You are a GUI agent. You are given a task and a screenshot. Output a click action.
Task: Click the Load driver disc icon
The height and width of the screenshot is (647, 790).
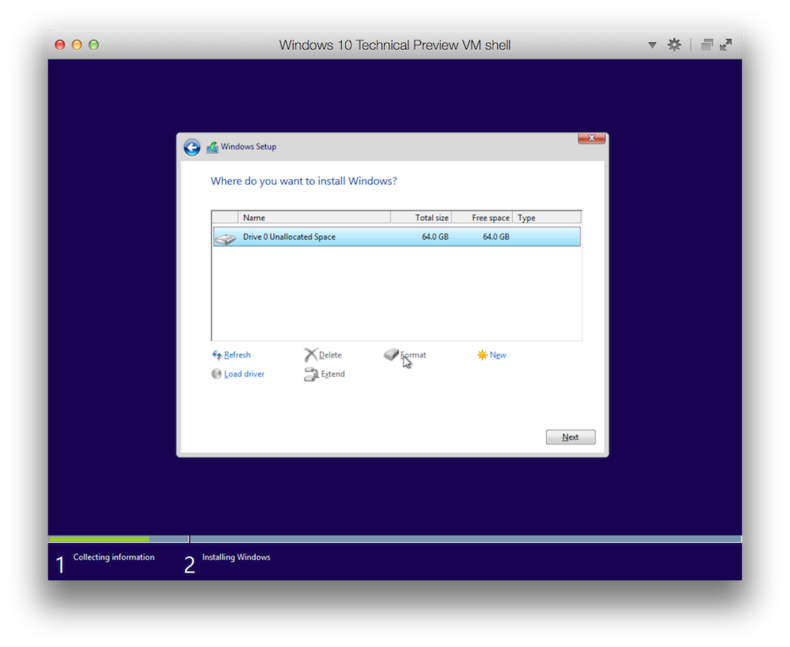(216, 373)
